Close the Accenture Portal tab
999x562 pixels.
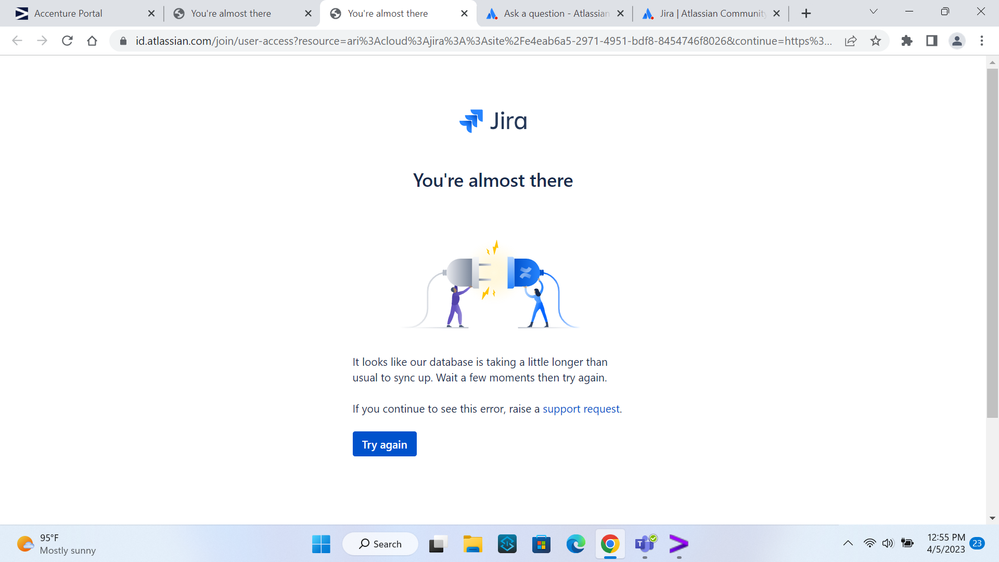pos(151,13)
